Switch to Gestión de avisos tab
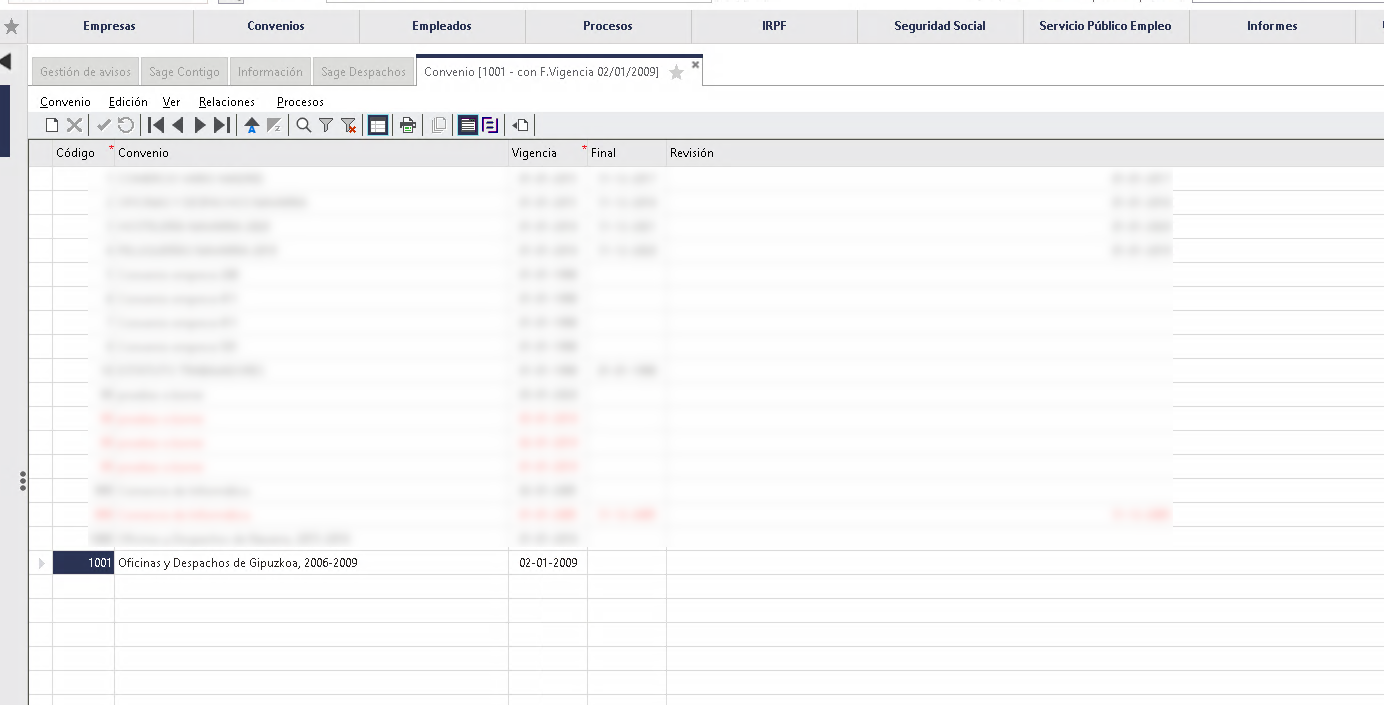 point(85,72)
